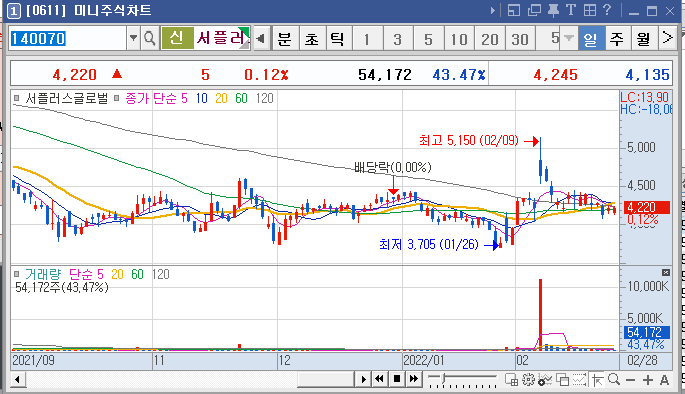Select the 20 interval button

(x=490, y=39)
